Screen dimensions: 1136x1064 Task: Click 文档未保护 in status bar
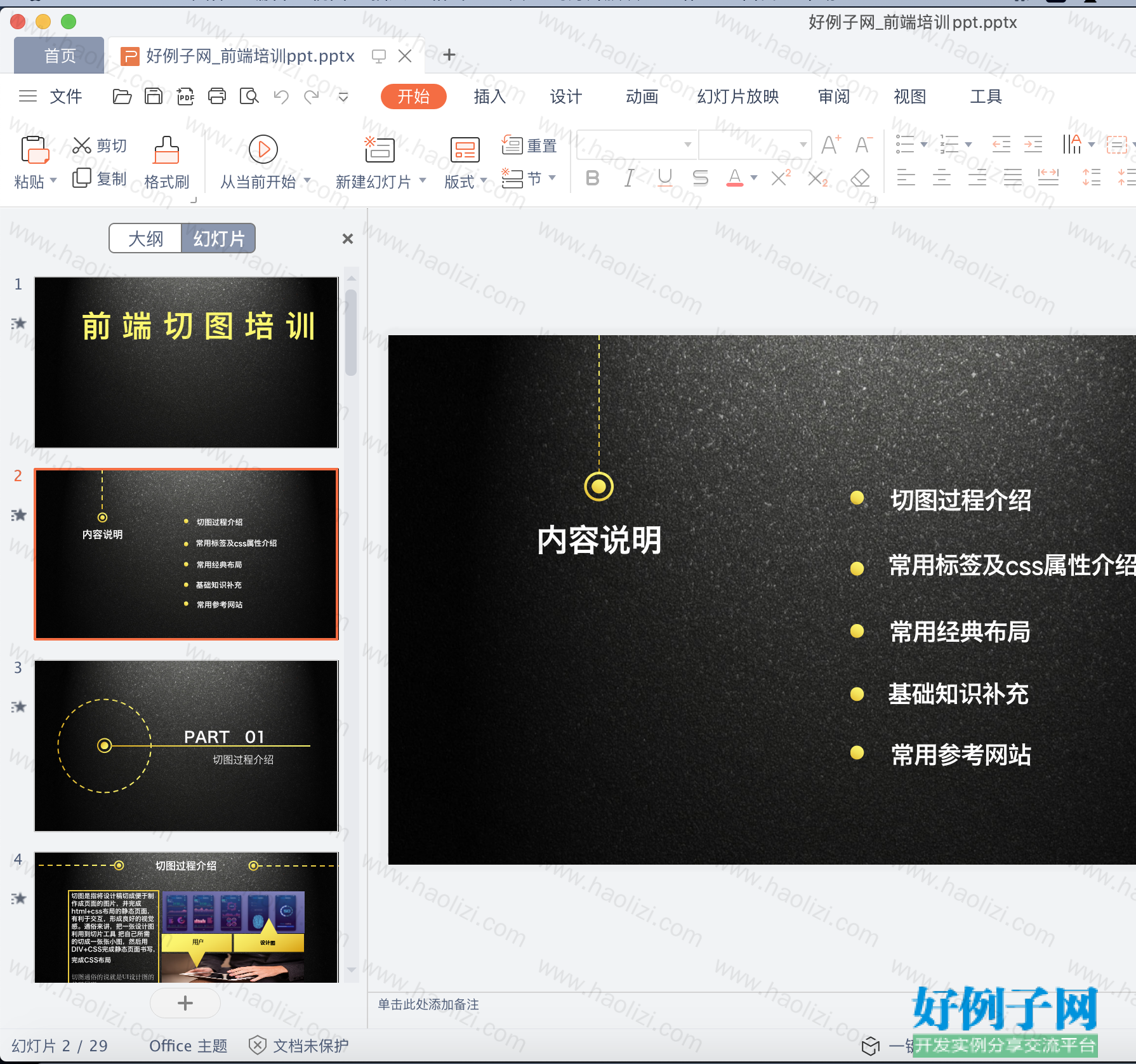(x=299, y=1046)
